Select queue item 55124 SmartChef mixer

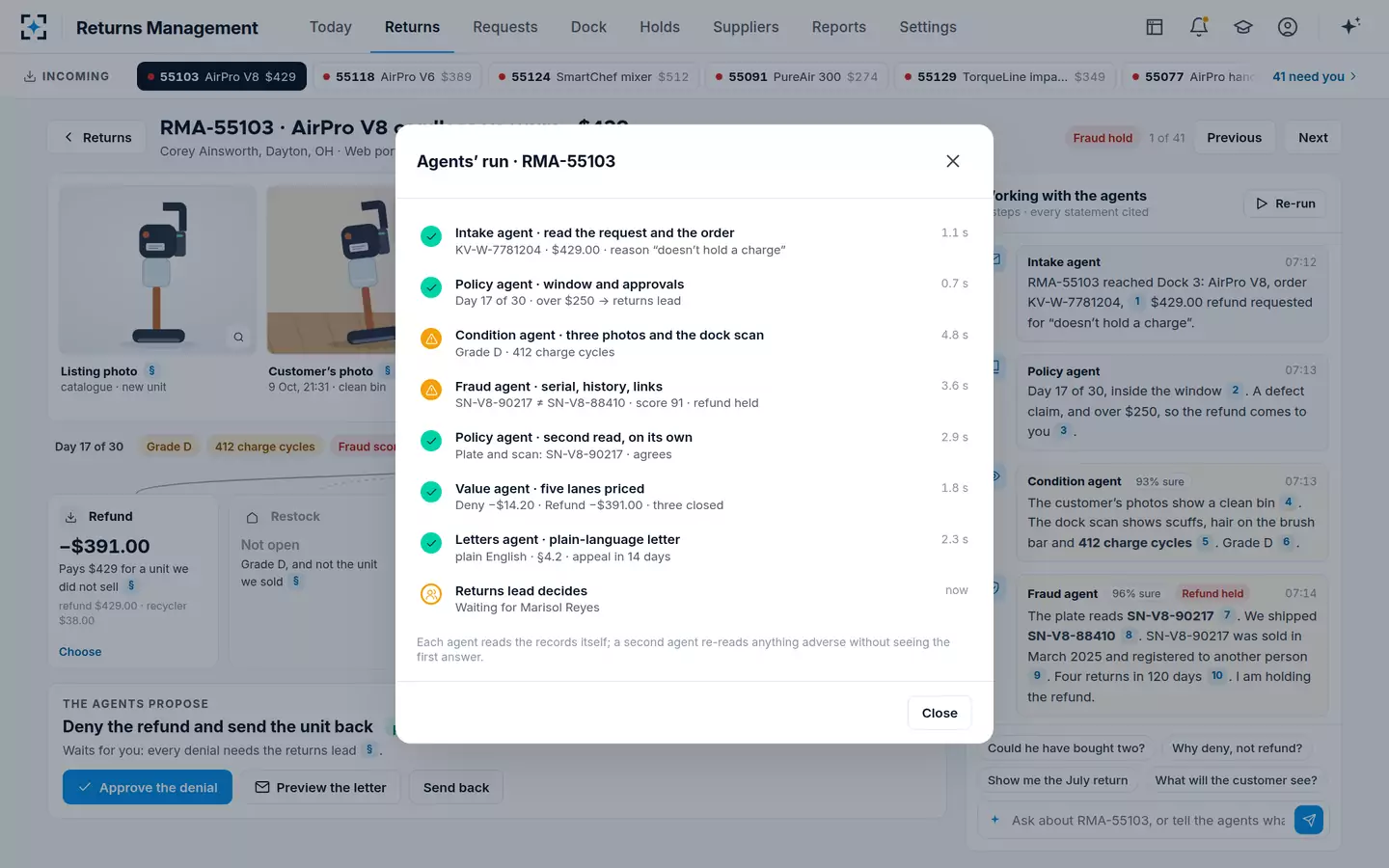(x=593, y=76)
